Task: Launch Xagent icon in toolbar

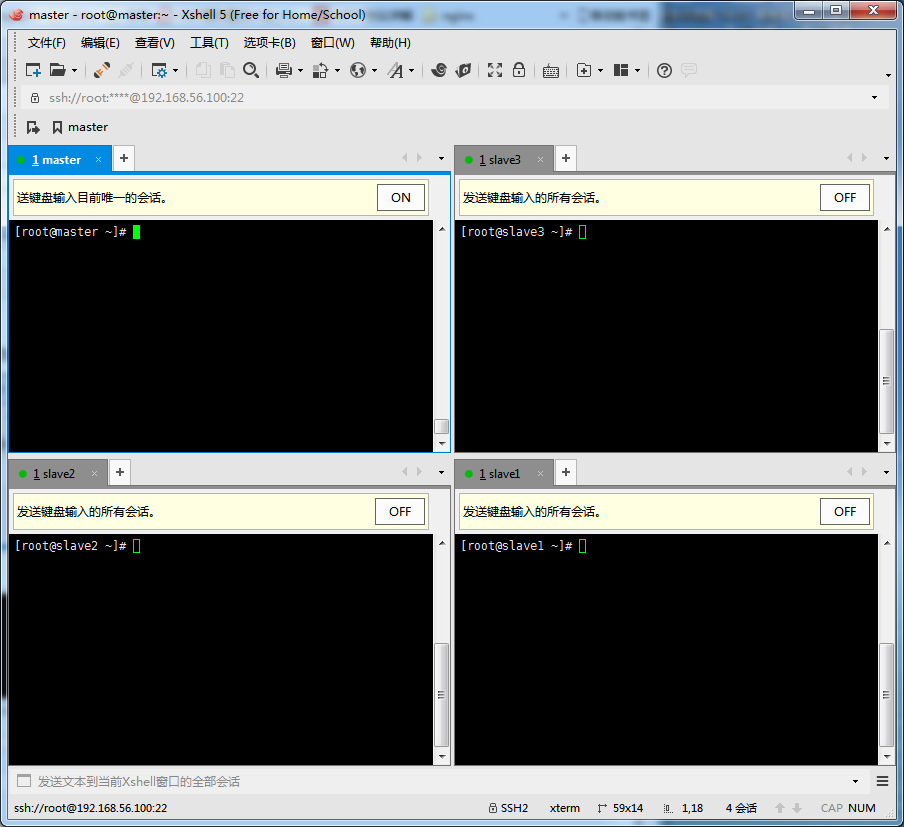Action: [x=463, y=70]
